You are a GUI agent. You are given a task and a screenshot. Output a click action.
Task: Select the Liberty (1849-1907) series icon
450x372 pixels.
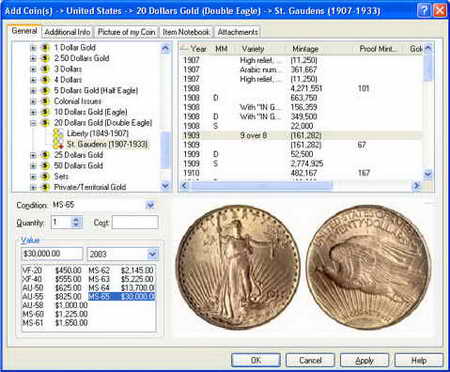click(x=58, y=133)
